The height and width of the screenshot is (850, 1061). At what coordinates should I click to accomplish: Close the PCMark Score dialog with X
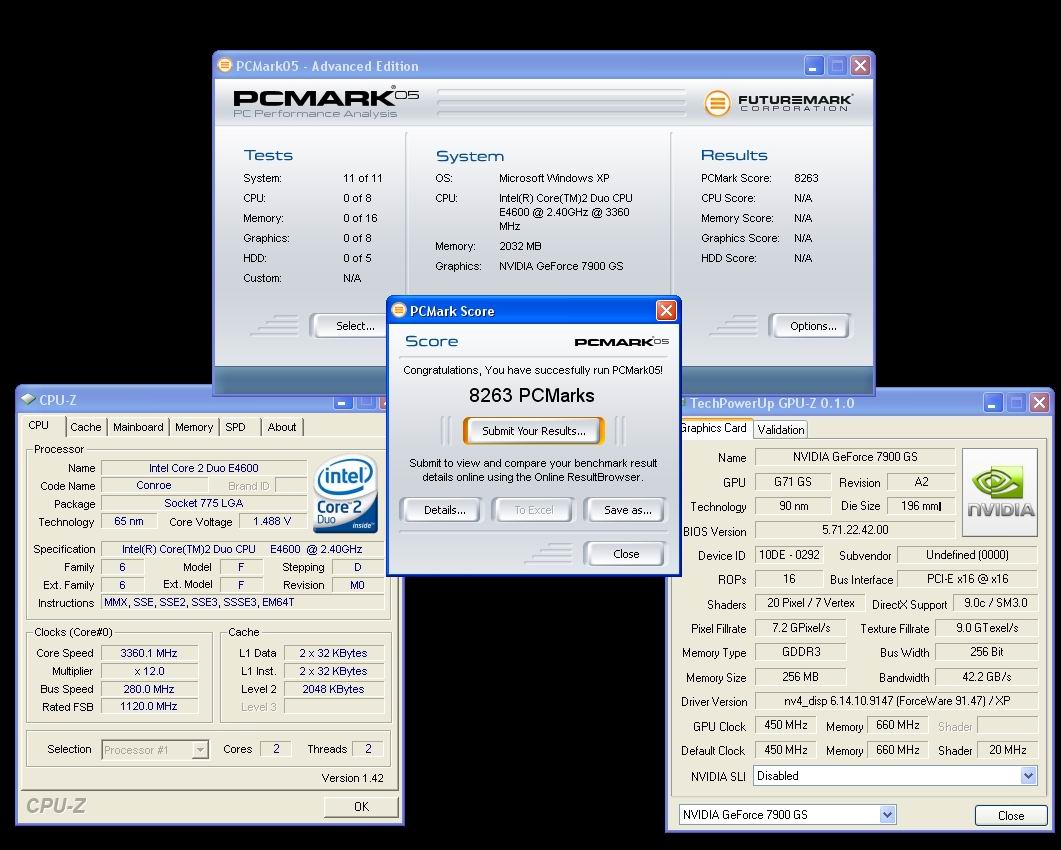pos(666,310)
